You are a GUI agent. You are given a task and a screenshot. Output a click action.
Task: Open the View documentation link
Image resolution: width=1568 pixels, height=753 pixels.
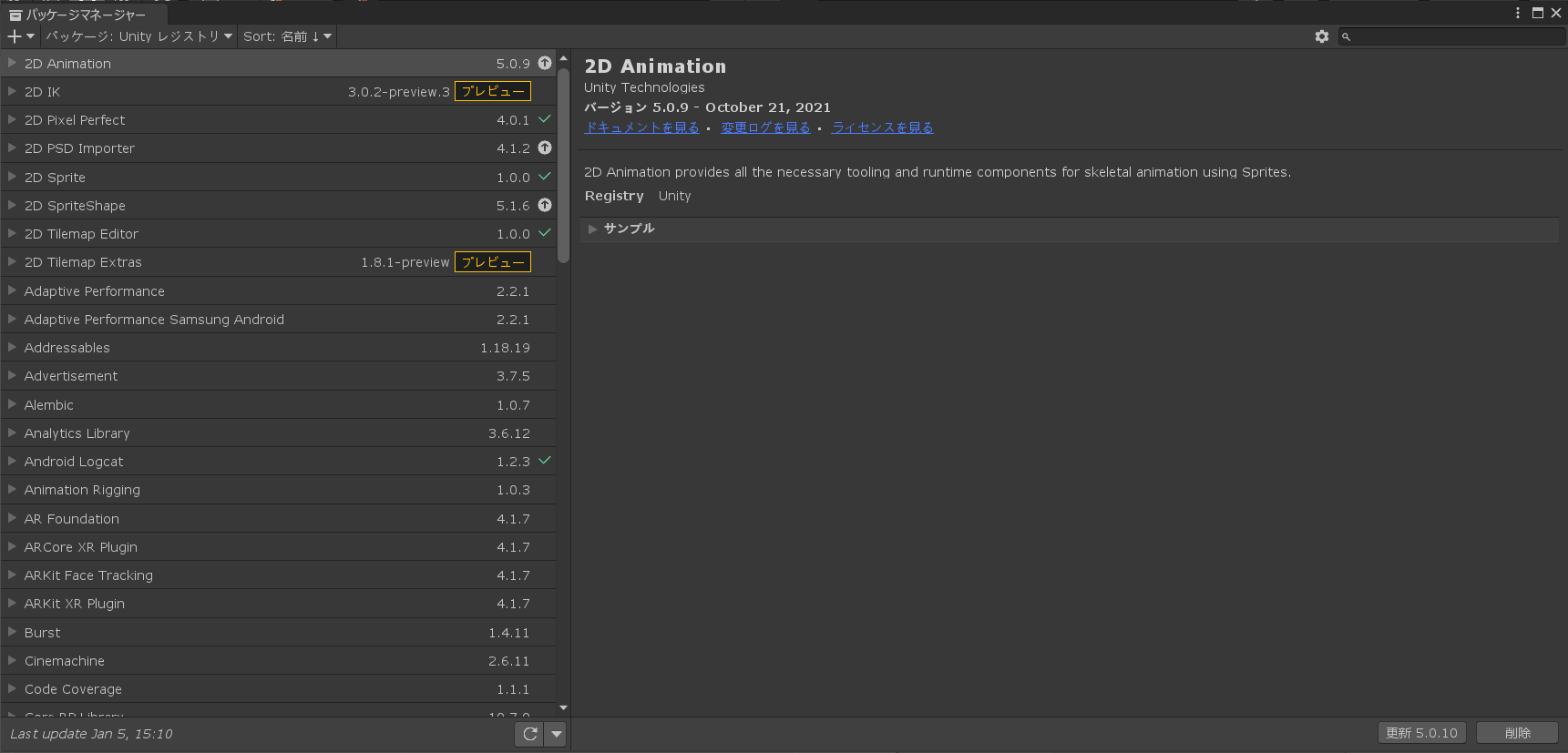[x=642, y=127]
